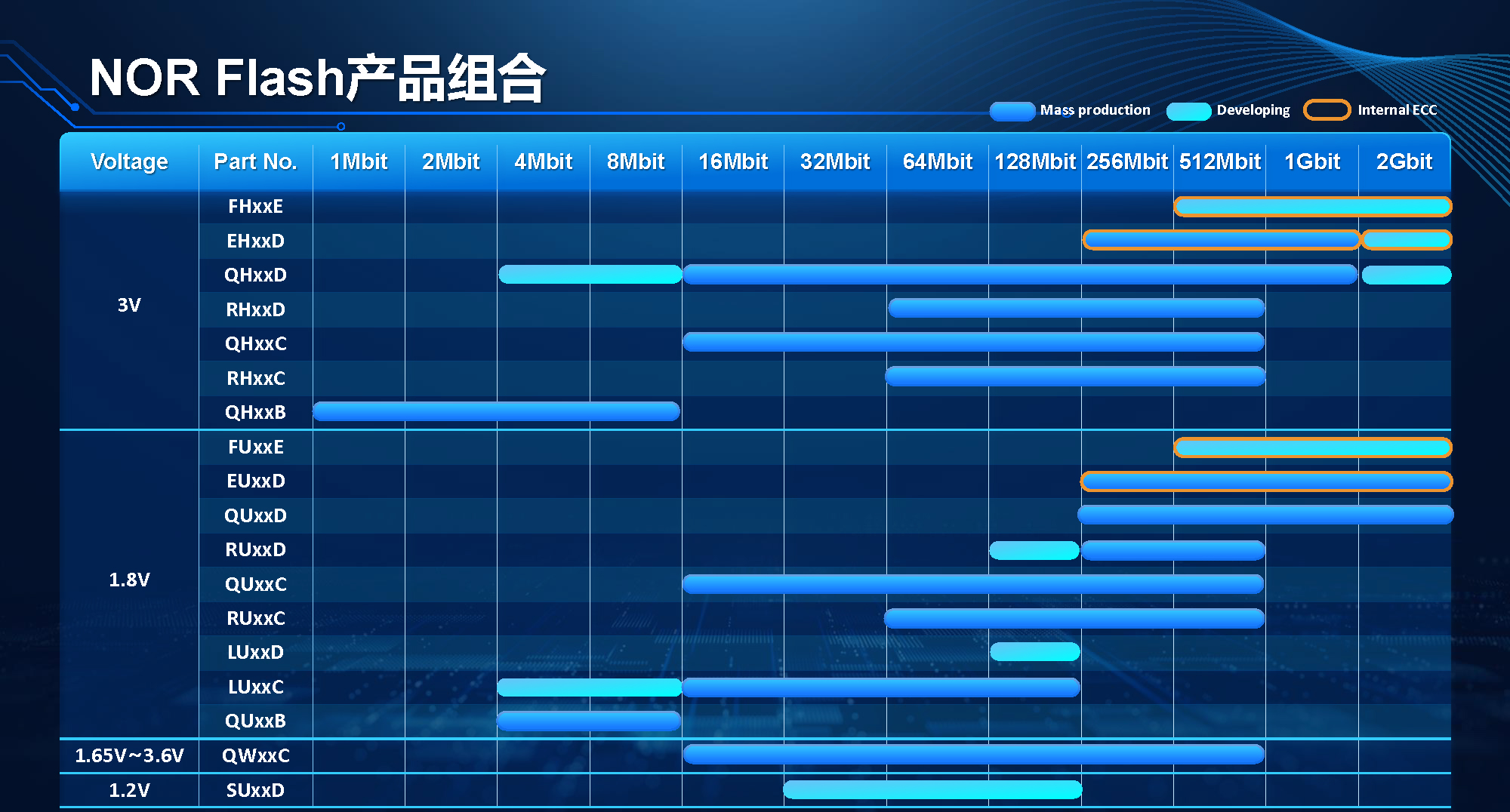Click the QUxxD mass production bar

tap(1265, 515)
